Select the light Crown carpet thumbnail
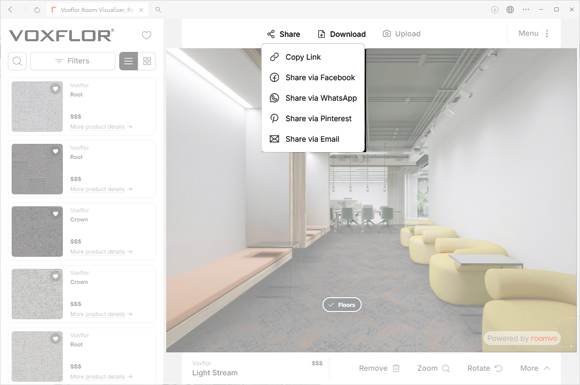Screen dimensions: 580x385 coord(37,294)
